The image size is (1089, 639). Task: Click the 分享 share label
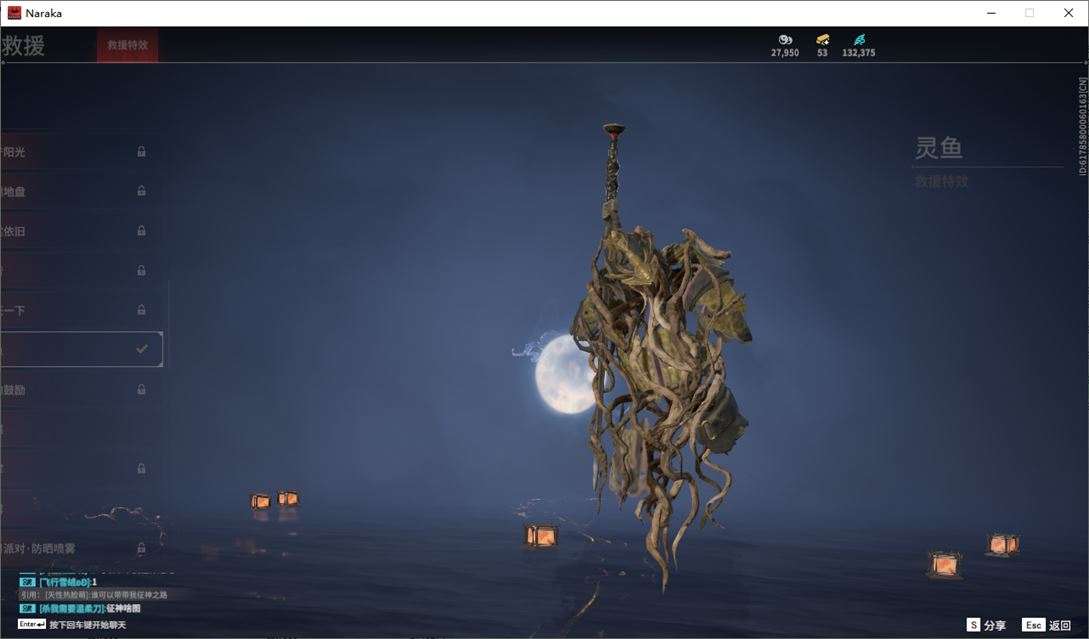click(x=995, y=626)
